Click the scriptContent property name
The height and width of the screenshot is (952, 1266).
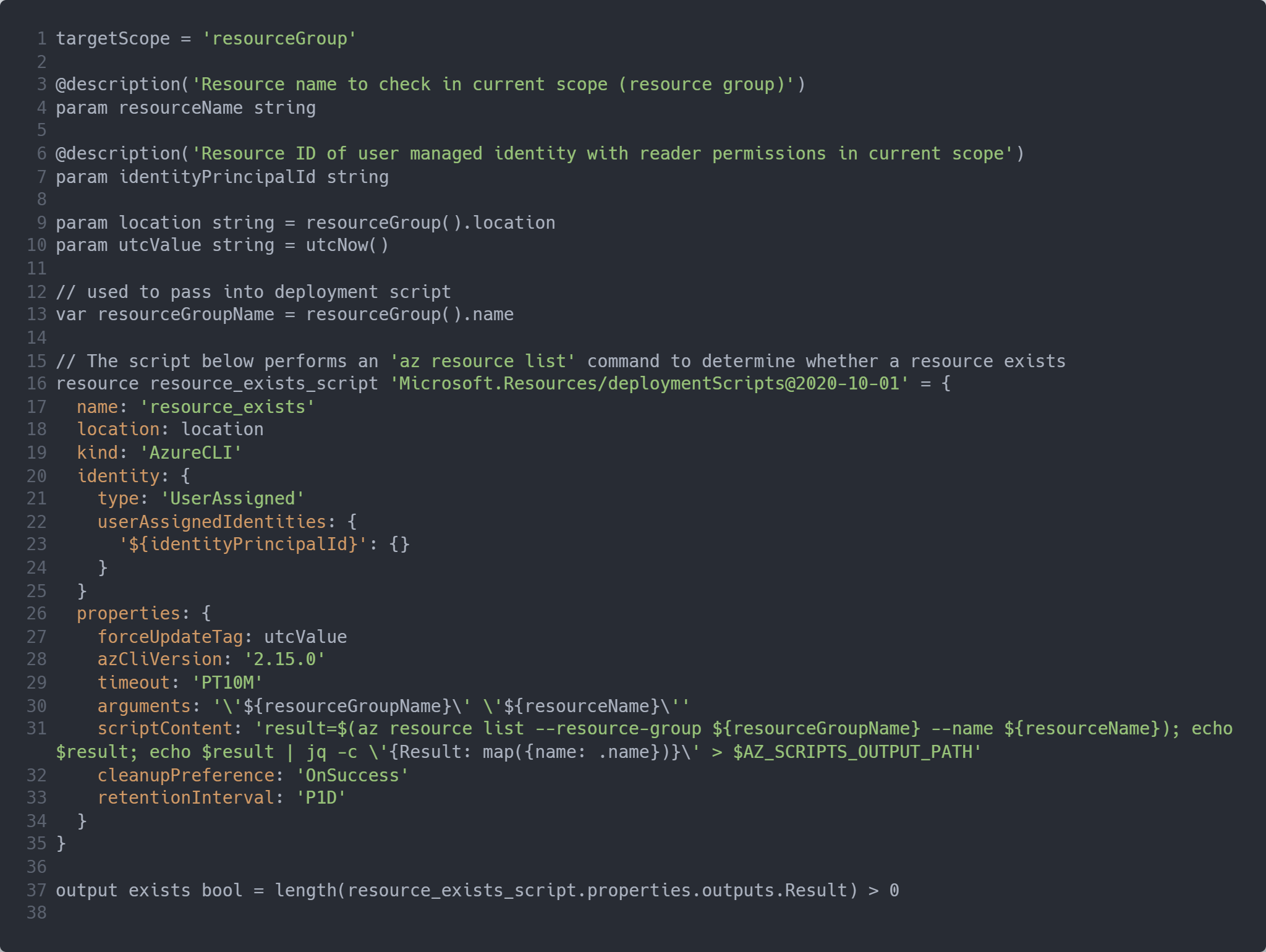pyautogui.click(x=164, y=729)
